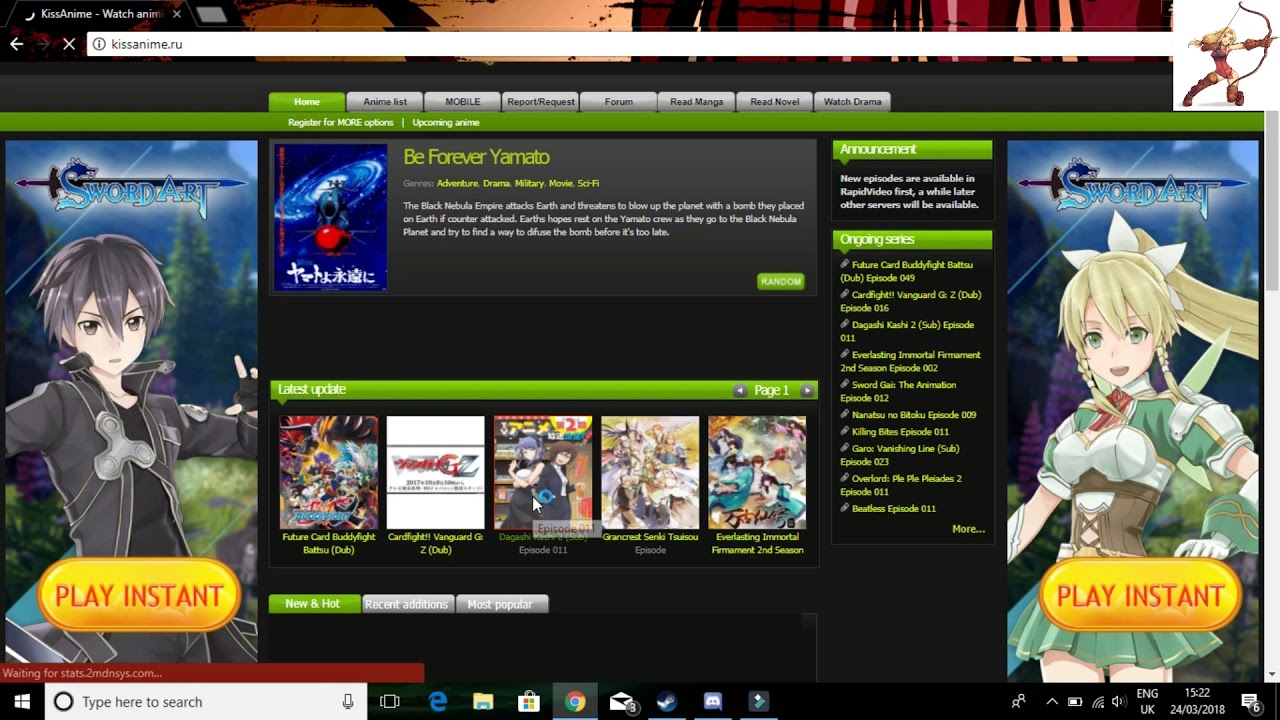The width and height of the screenshot is (1280, 720).
Task: Open the Read Manga tab
Action: [x=697, y=102]
